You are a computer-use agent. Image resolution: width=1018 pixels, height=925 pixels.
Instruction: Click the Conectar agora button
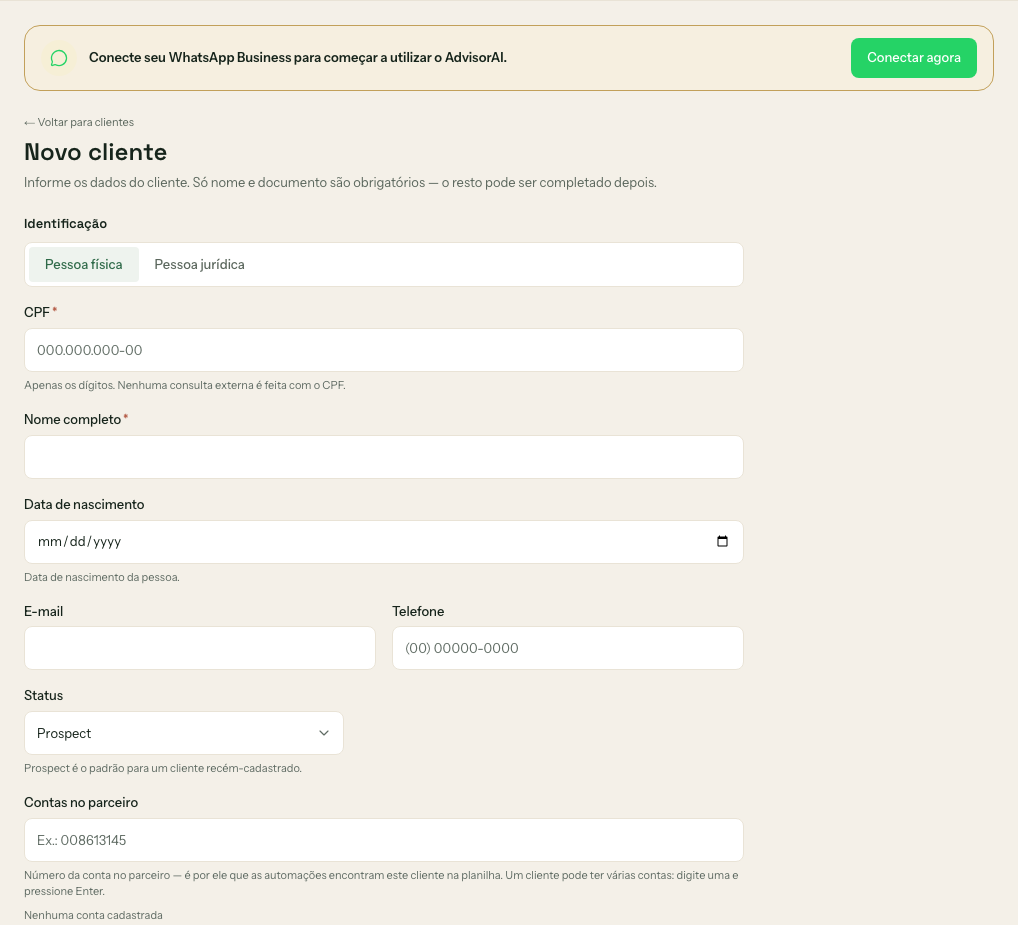[913, 58]
